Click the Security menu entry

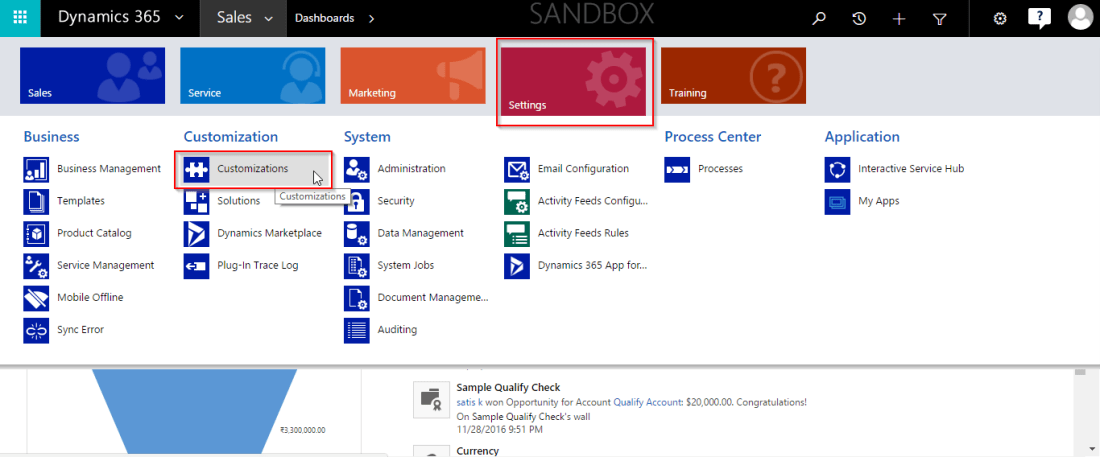click(x=396, y=201)
